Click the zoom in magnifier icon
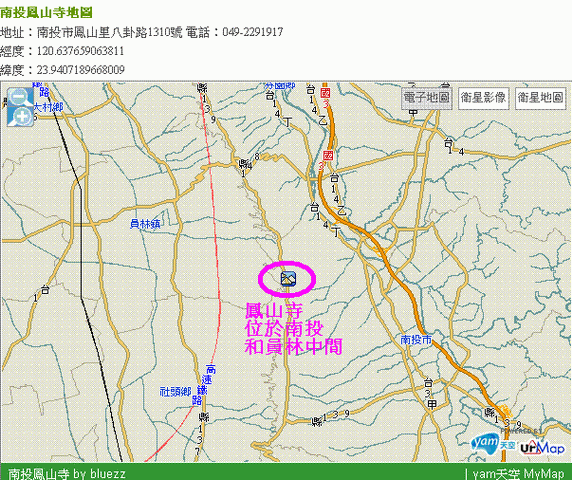This screenshot has height=480, width=572. (x=21, y=117)
